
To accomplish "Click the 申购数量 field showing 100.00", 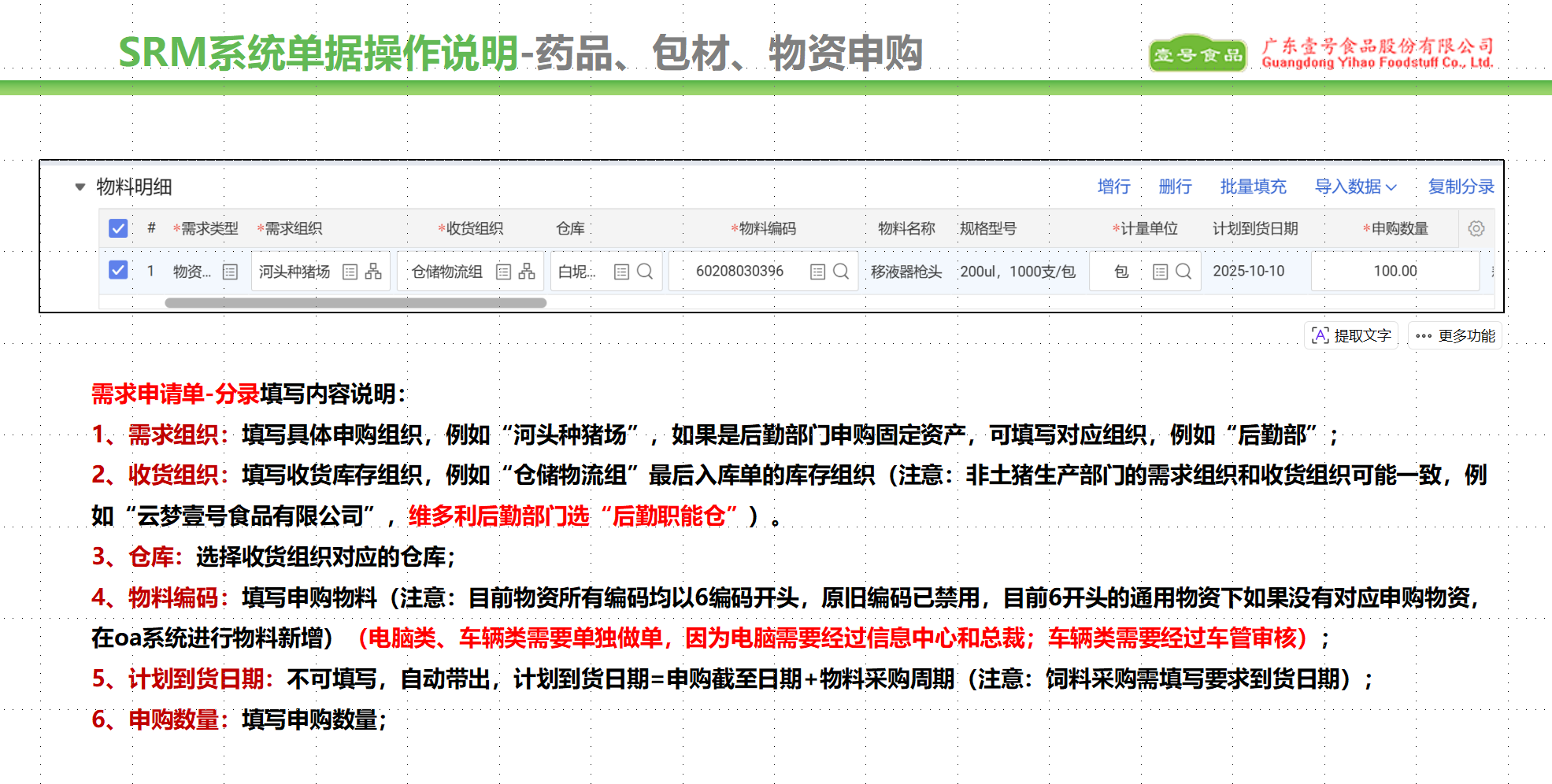I will [x=1395, y=272].
